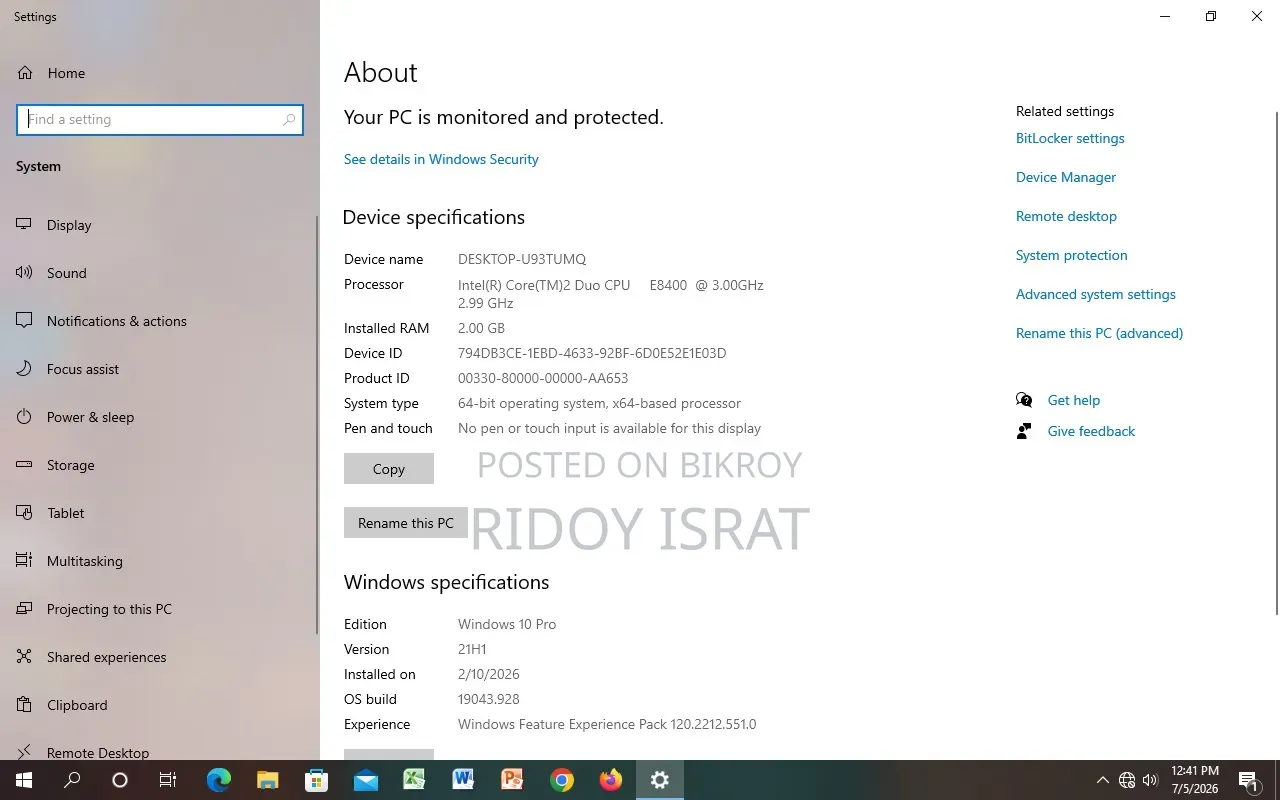
Task: Open Multitasking icon in sidebar
Action: coord(25,561)
